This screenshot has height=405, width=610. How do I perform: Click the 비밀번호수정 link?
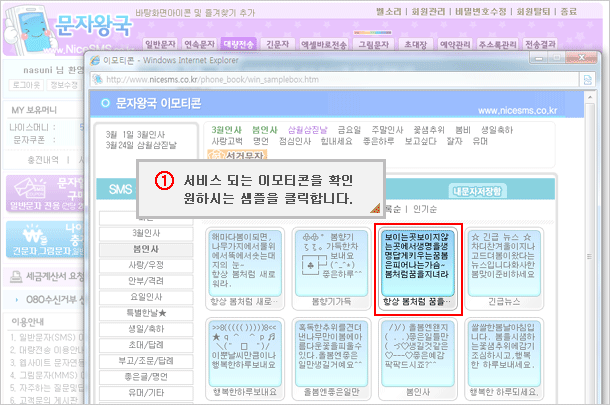481,12
